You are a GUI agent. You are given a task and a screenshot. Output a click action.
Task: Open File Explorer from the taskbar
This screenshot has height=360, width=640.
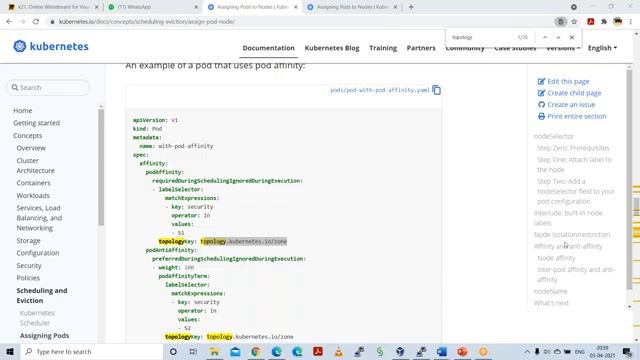(214, 351)
